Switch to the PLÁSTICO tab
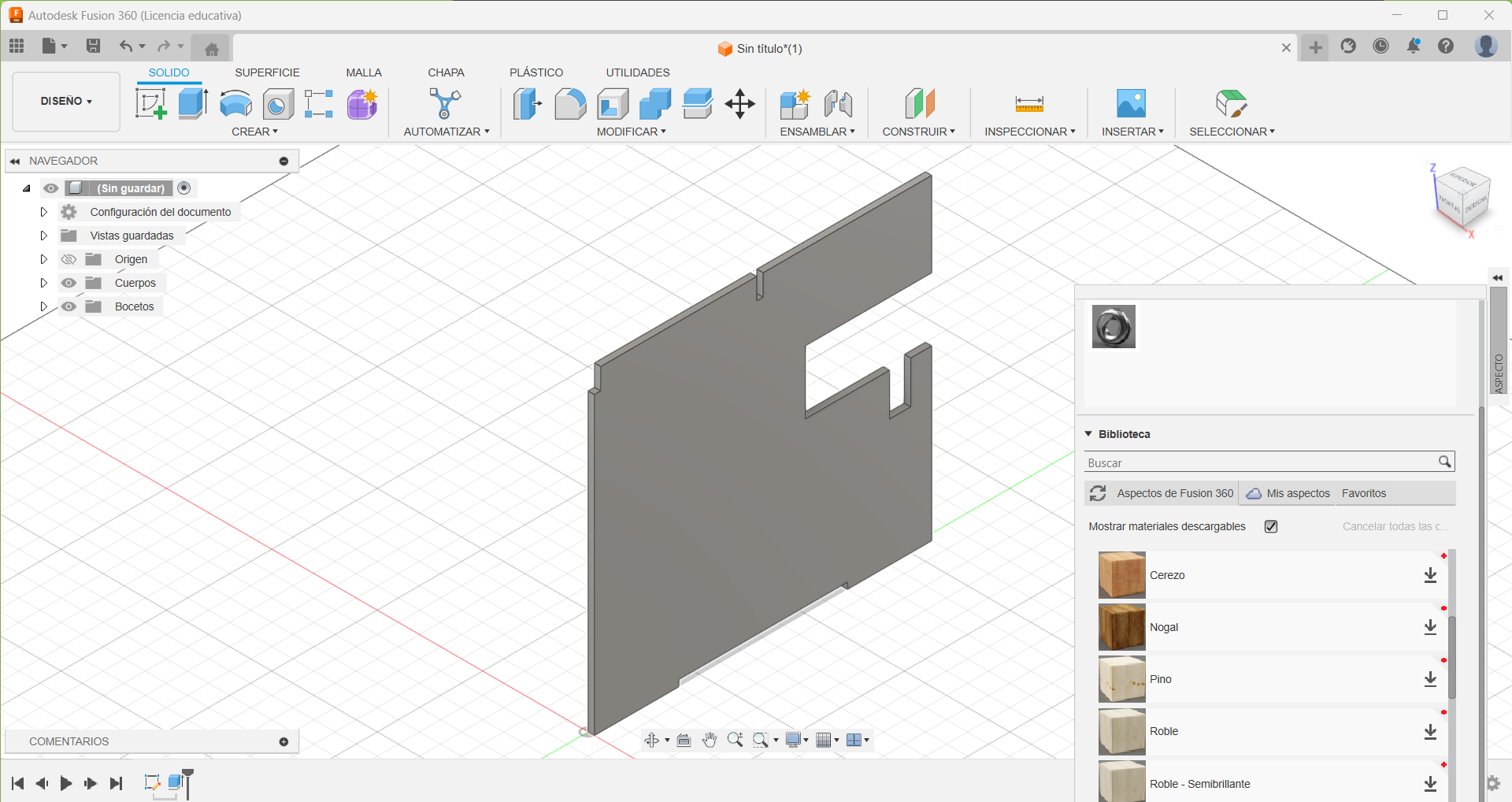The image size is (1512, 802). pyautogui.click(x=536, y=72)
